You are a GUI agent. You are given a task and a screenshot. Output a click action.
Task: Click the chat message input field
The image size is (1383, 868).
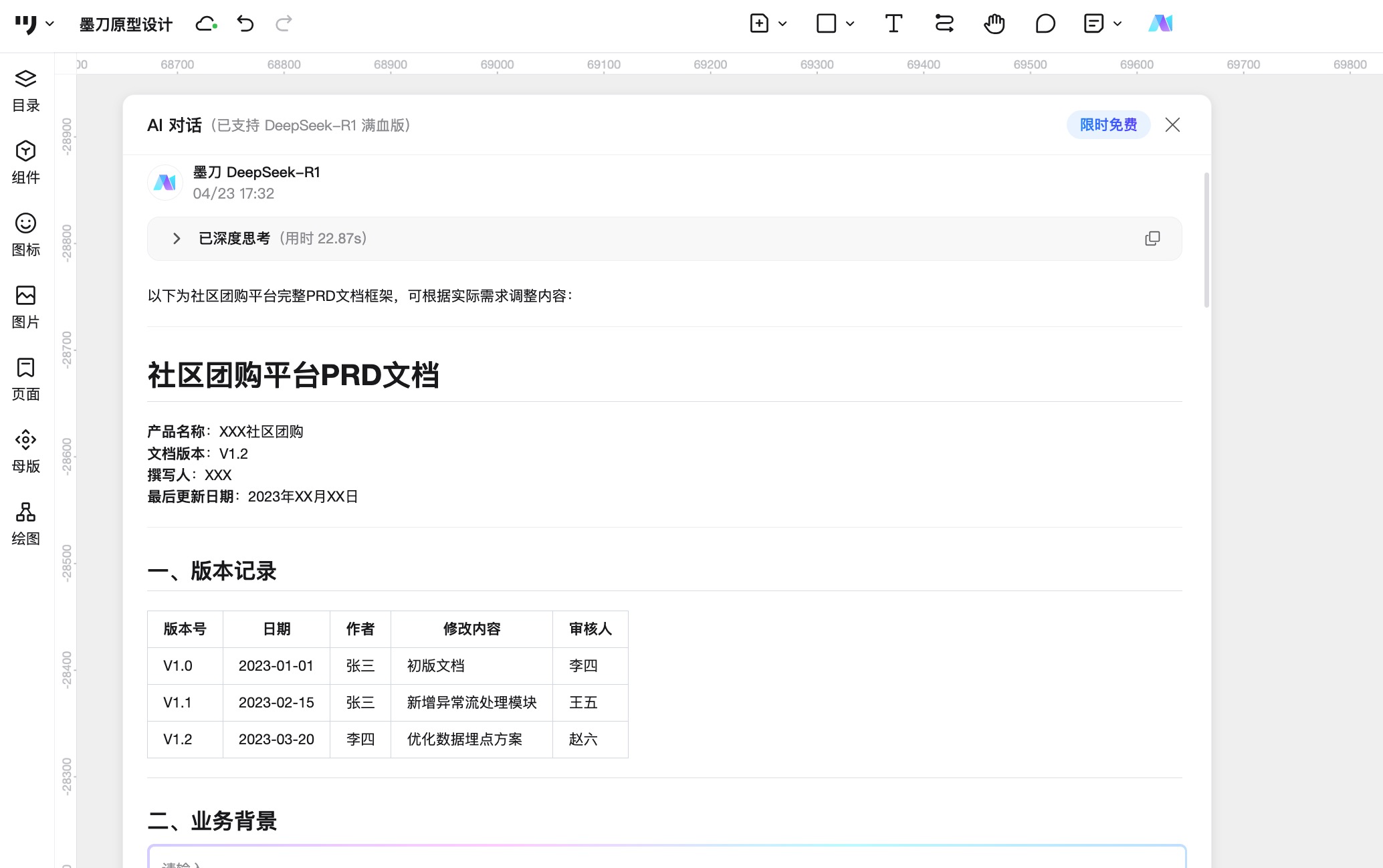(x=666, y=859)
